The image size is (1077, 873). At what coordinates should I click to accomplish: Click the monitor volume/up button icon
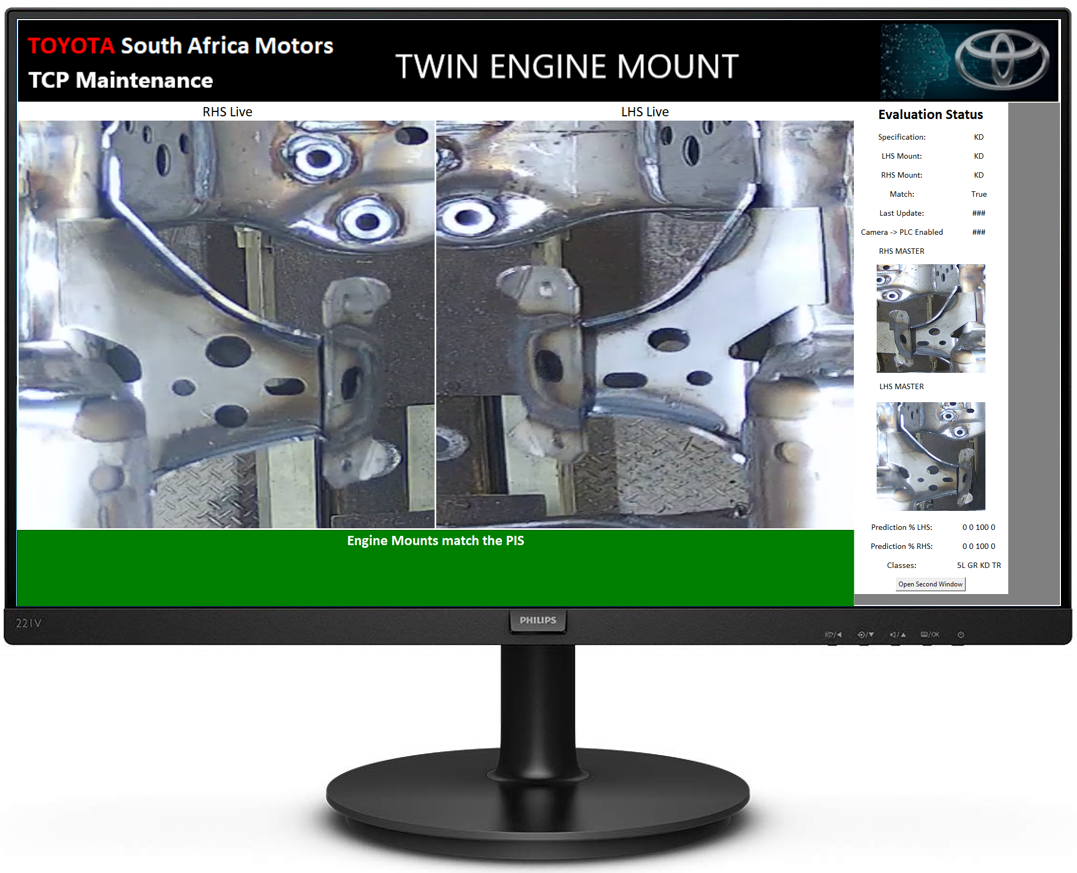tap(898, 635)
